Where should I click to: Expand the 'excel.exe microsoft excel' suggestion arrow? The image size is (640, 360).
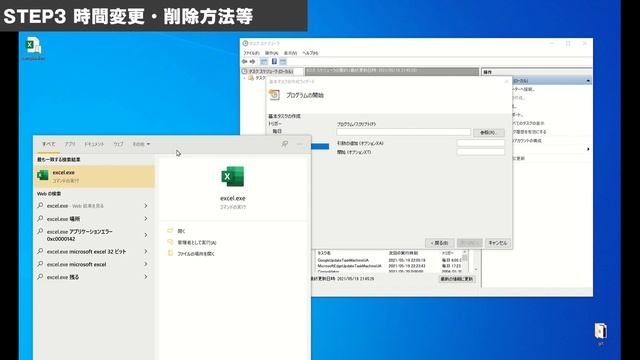pyautogui.click(x=146, y=264)
